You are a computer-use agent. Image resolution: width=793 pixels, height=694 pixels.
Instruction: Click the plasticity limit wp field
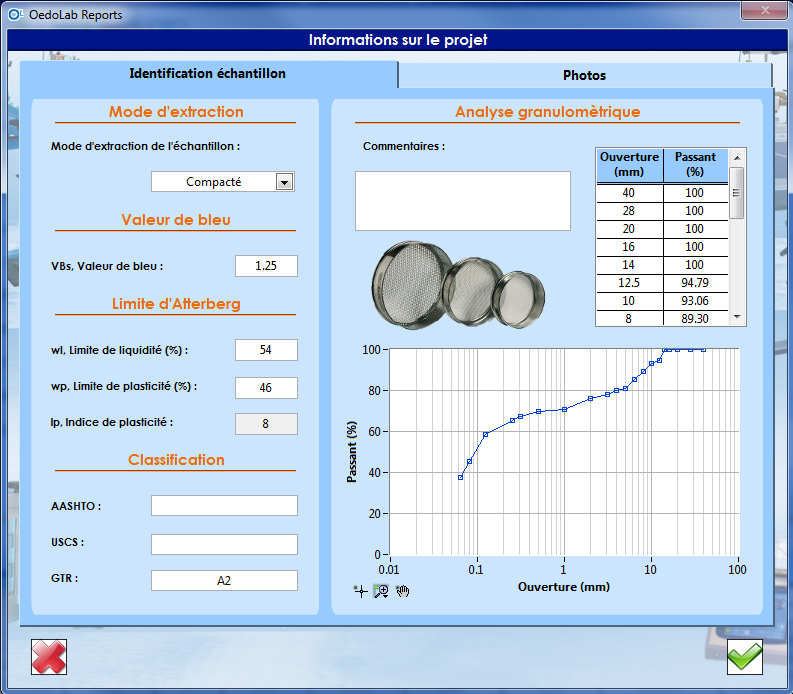(x=266, y=387)
